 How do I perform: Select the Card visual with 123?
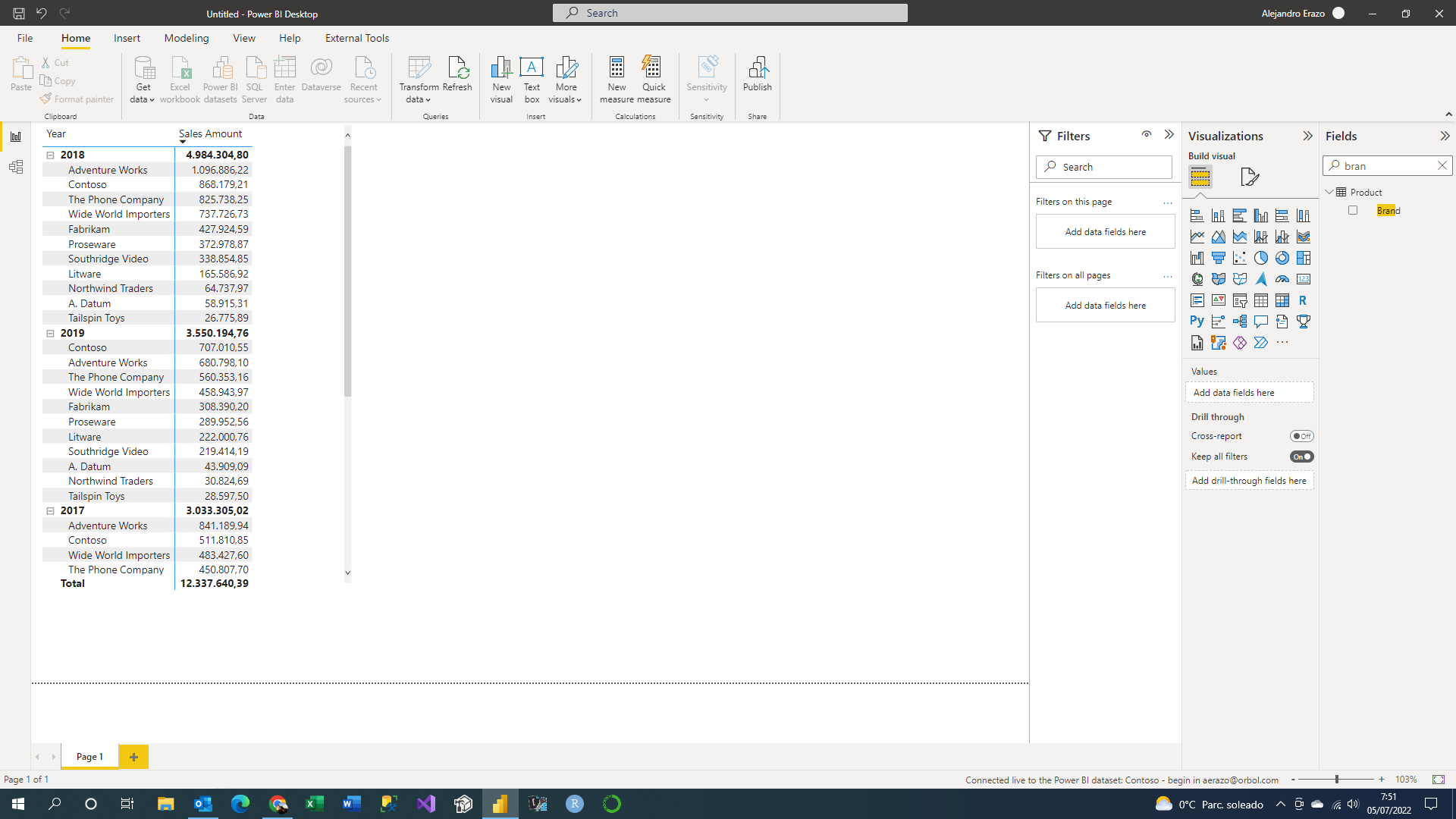(1303, 279)
